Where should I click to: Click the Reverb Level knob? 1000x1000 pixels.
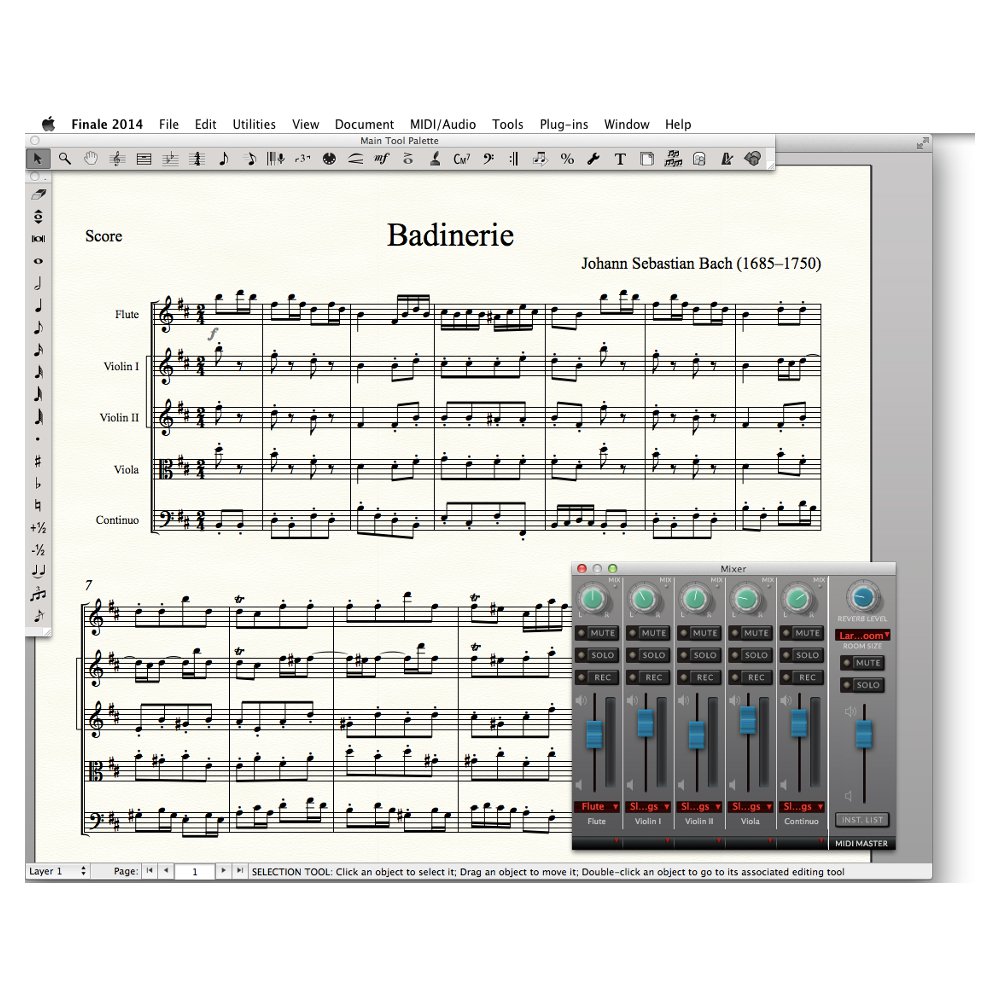[x=863, y=598]
